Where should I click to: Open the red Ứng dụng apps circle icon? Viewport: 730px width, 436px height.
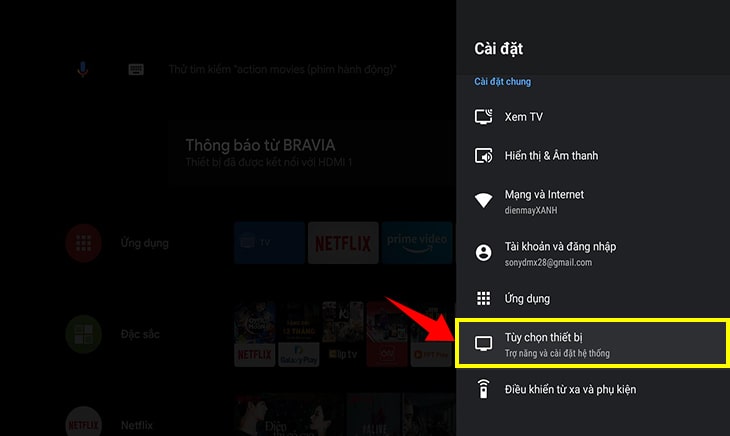pos(84,243)
